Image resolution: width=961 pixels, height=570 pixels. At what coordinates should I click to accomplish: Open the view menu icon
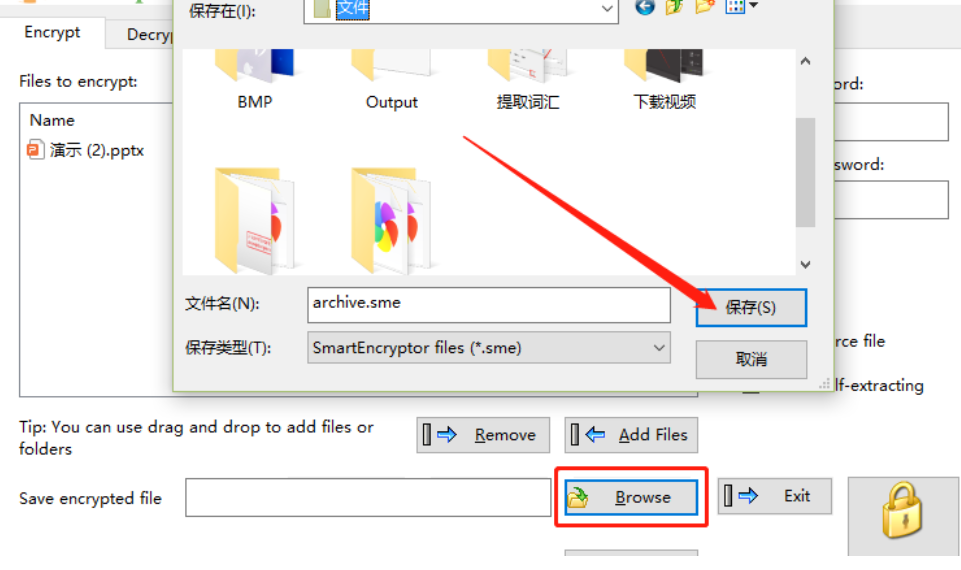click(741, 6)
